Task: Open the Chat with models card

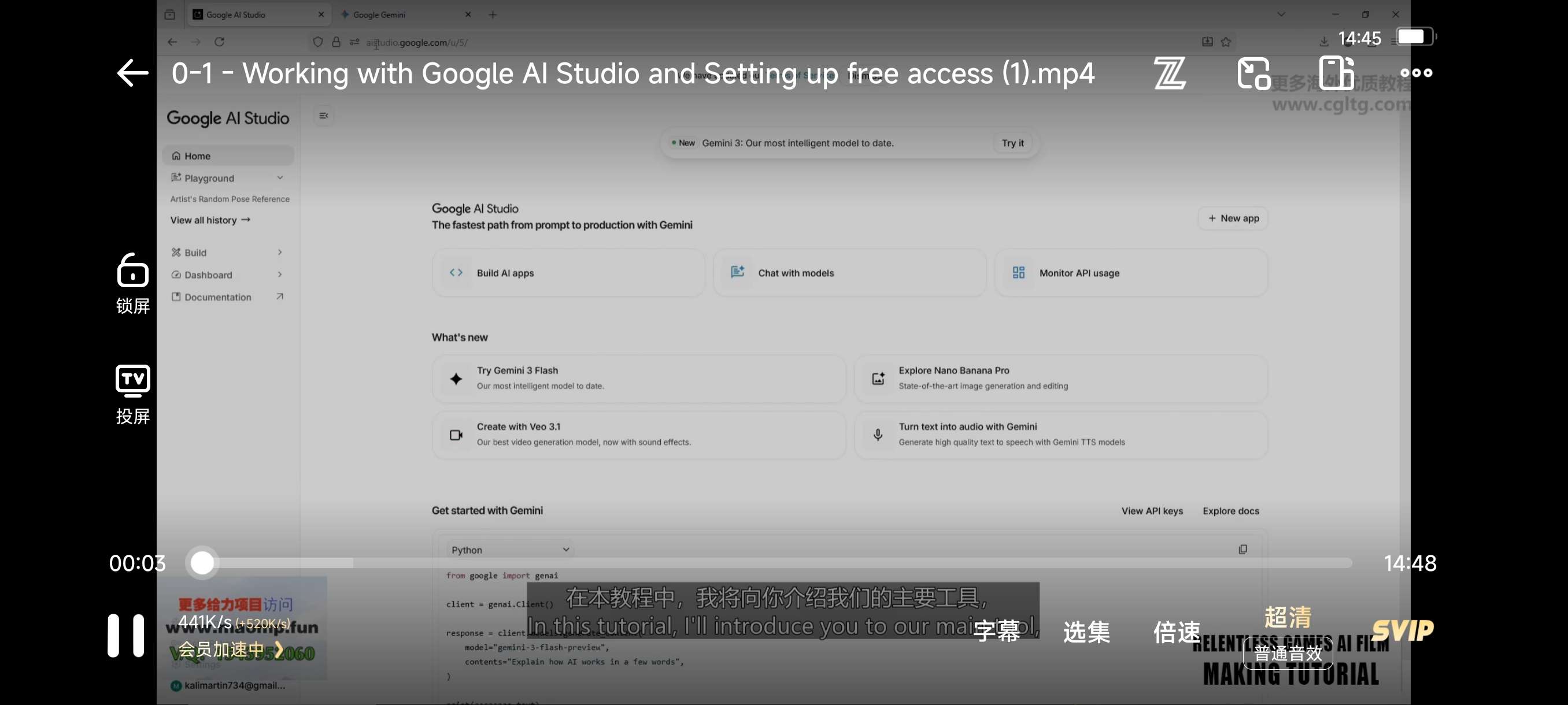Action: click(x=850, y=273)
